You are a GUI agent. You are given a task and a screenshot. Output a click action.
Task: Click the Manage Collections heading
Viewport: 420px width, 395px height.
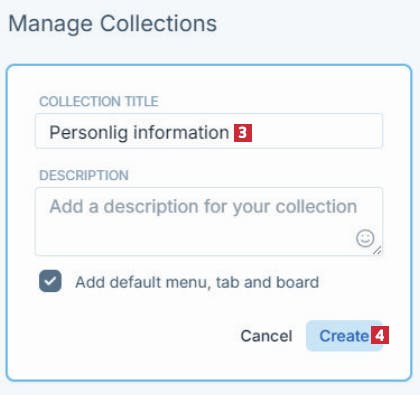pyautogui.click(x=112, y=24)
